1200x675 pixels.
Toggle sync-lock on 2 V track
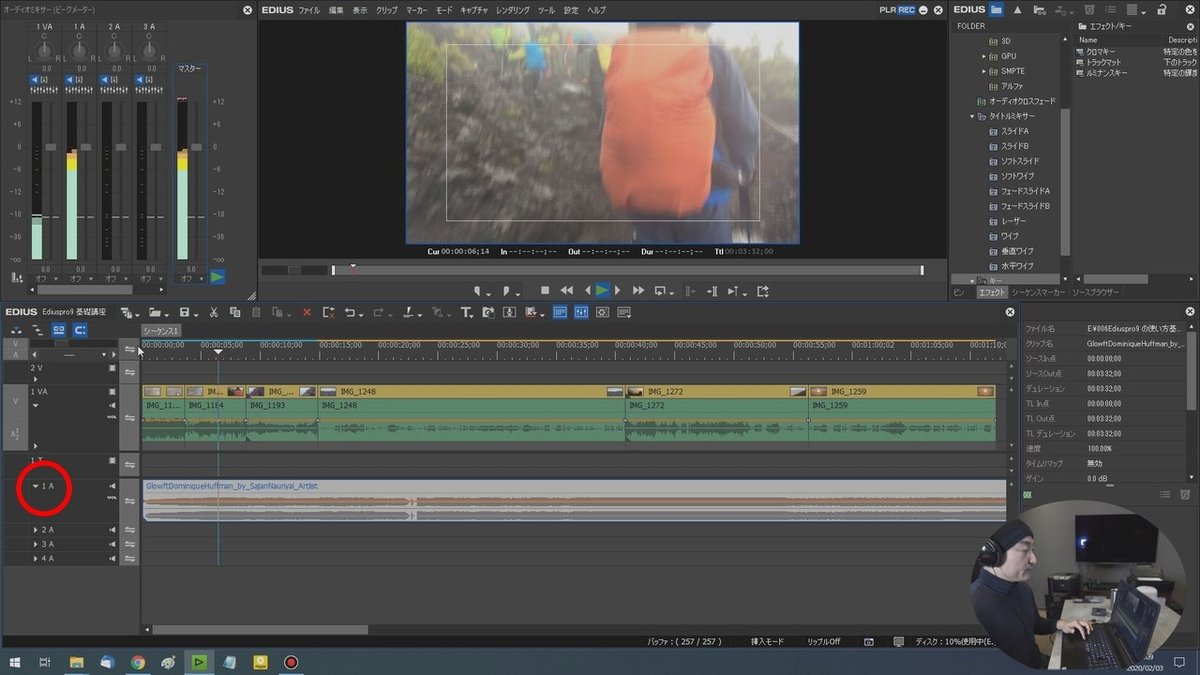[x=129, y=372]
